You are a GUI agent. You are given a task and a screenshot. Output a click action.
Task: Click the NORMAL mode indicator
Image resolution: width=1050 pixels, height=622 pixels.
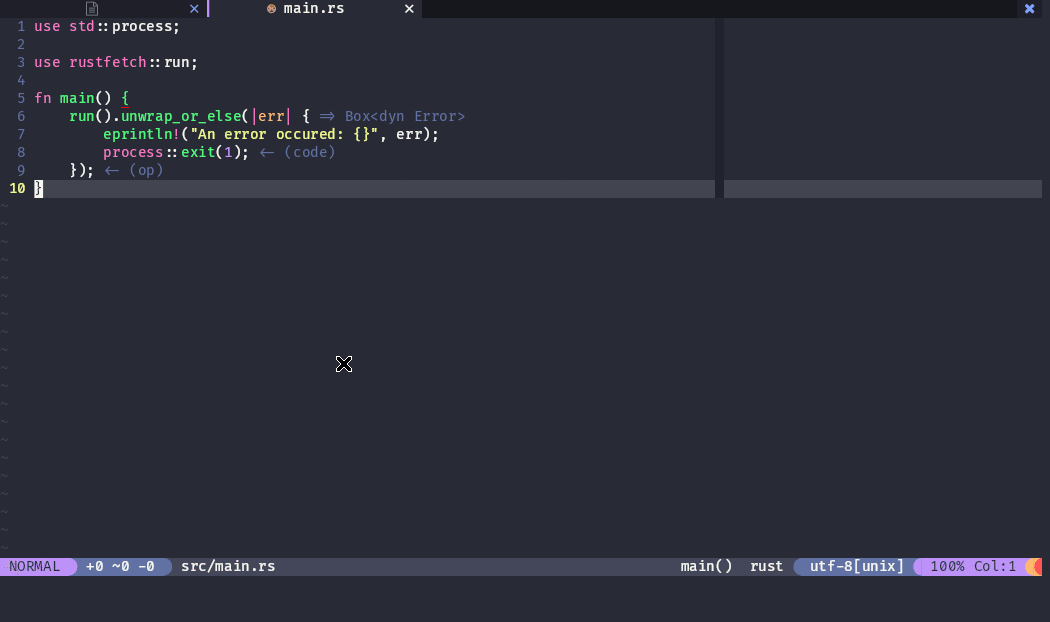35,566
